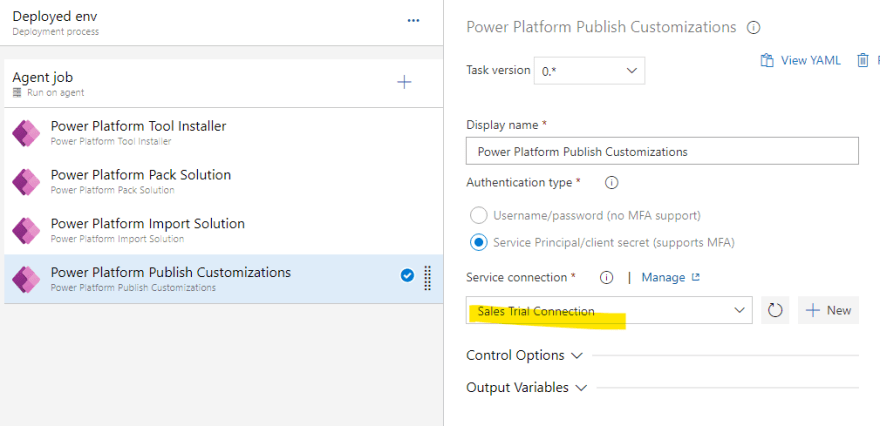Grab the drag handle on Publish Customizations task
The image size is (880, 426).
point(427,278)
